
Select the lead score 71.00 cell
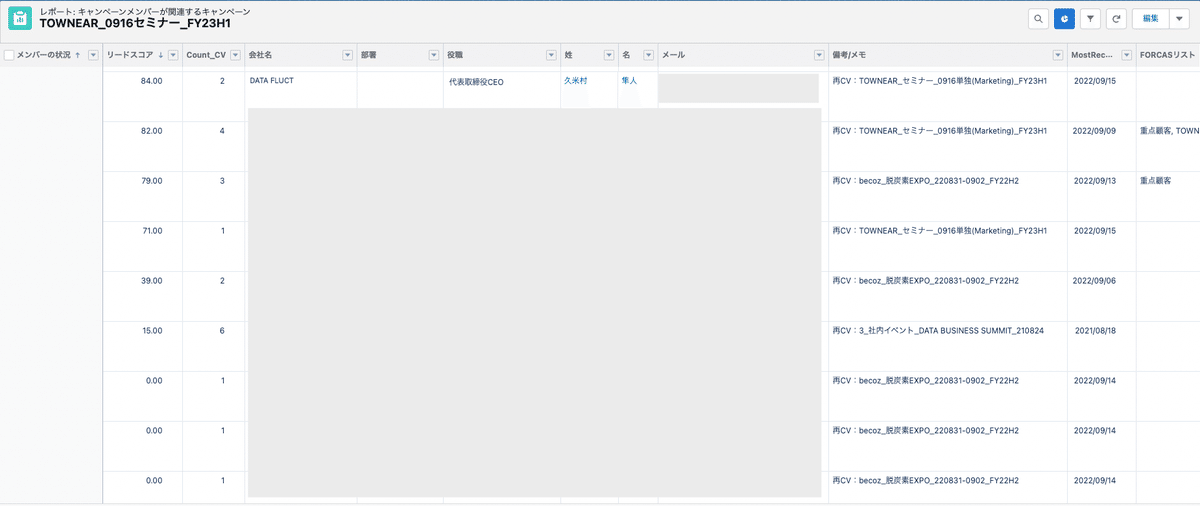(x=143, y=246)
